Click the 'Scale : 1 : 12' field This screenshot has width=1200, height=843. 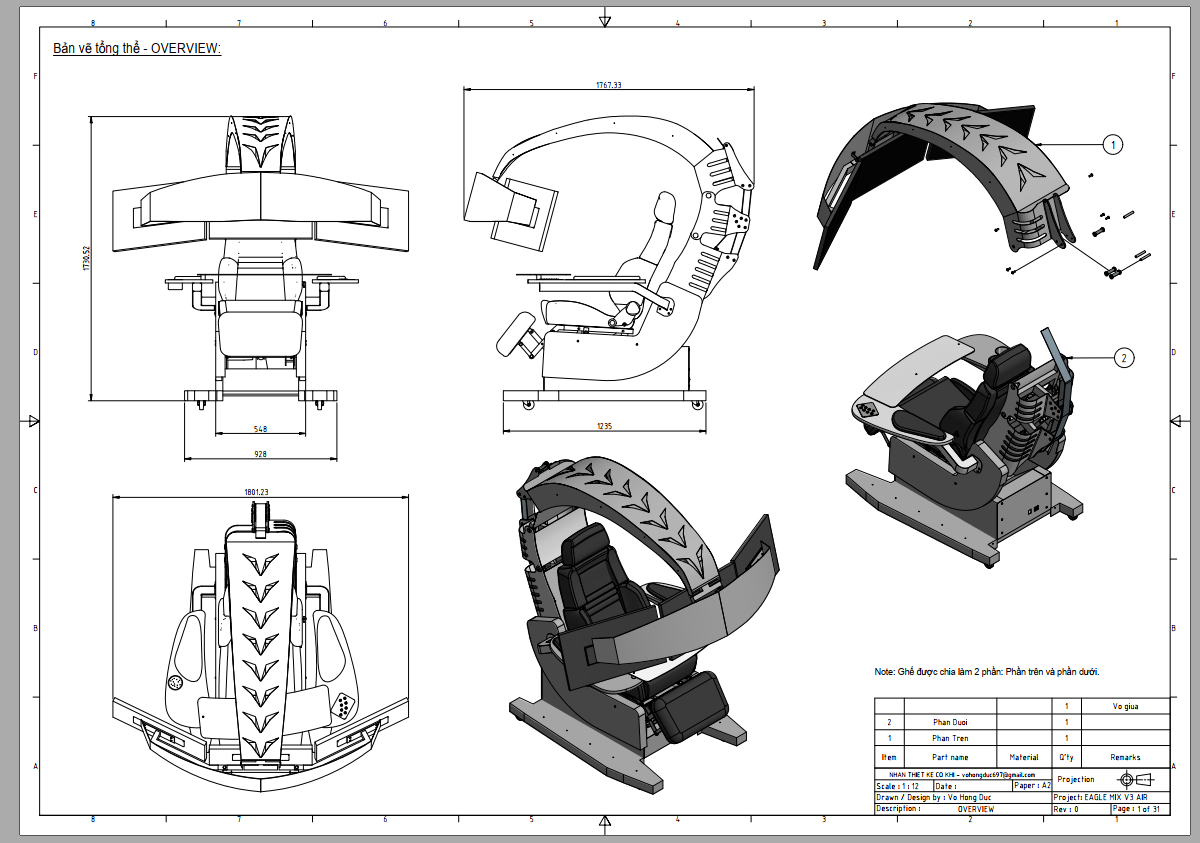click(x=904, y=786)
